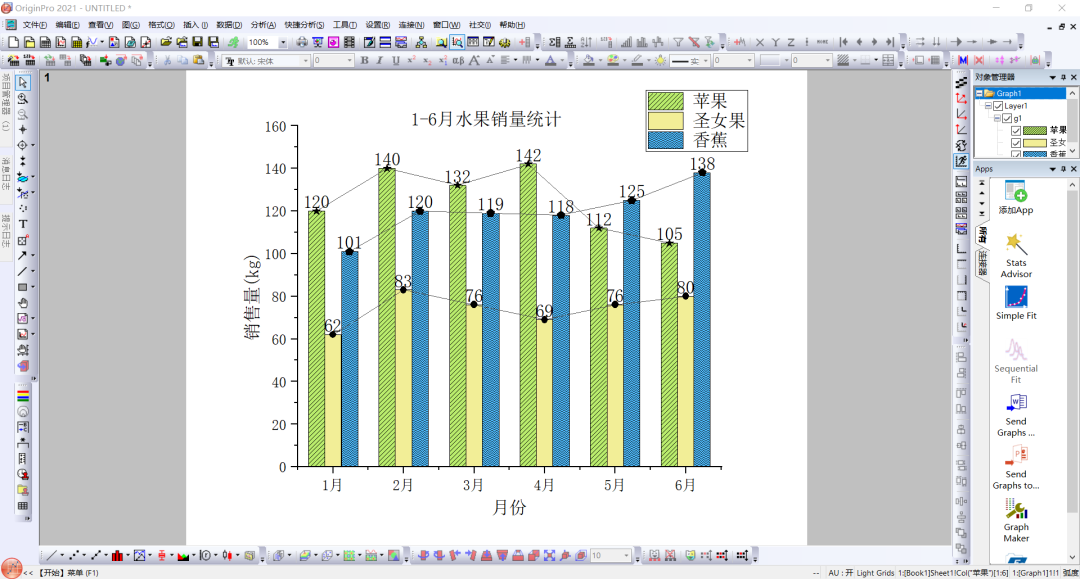Select the Pointer tool in left toolbar
1080x579 pixels.
pos(23,83)
